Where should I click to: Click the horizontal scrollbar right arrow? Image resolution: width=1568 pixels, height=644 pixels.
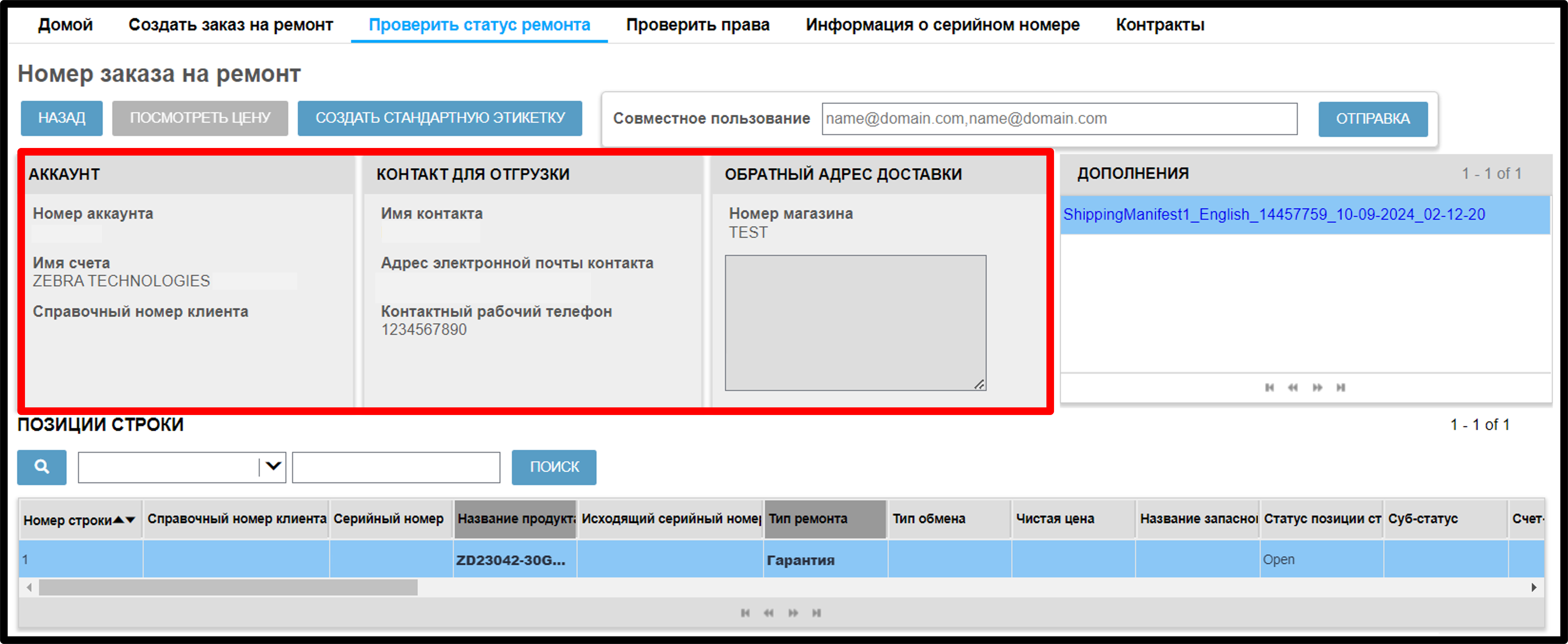(x=1534, y=588)
